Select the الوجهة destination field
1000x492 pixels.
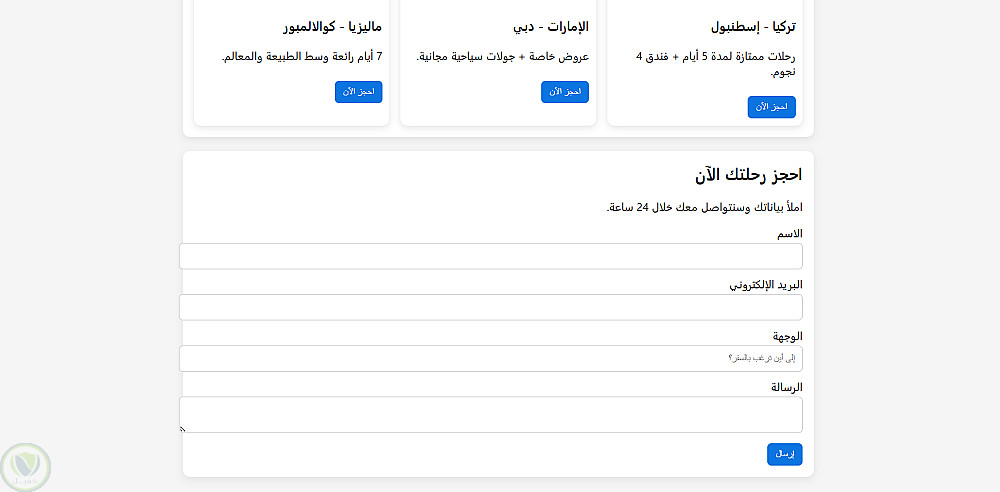pos(490,358)
